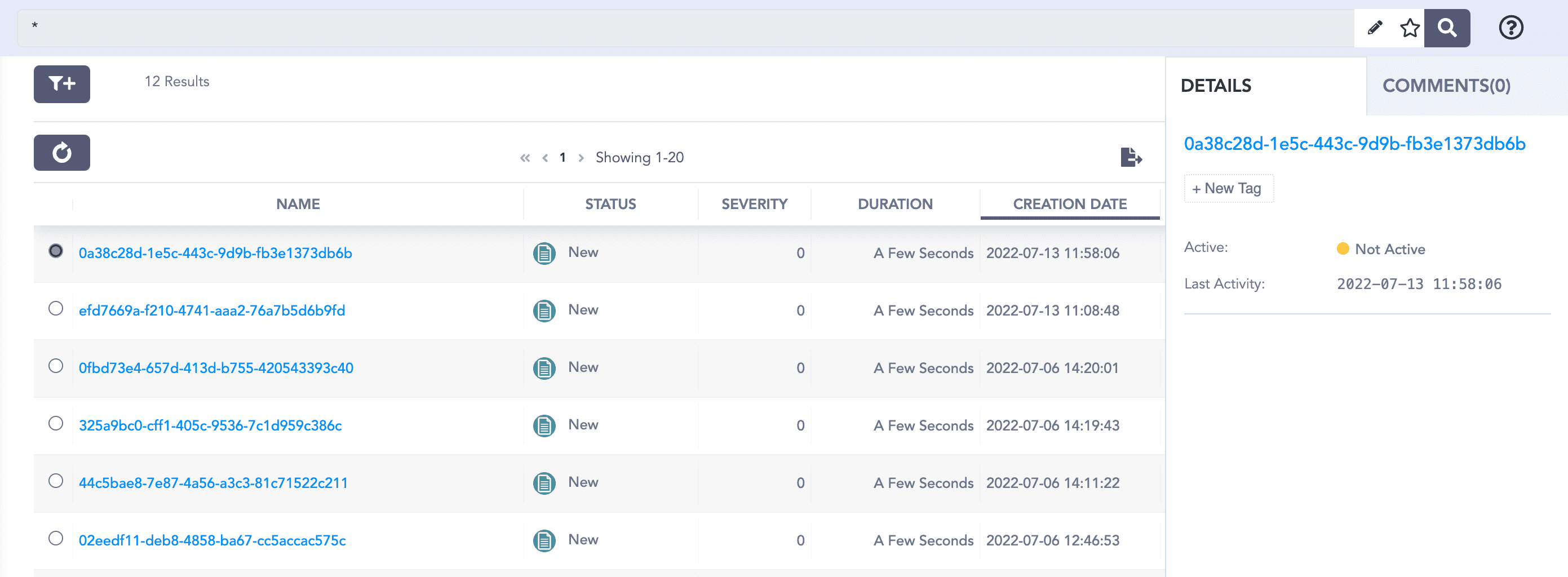Sort by the Severity column header
1568x577 pixels.
point(754,204)
